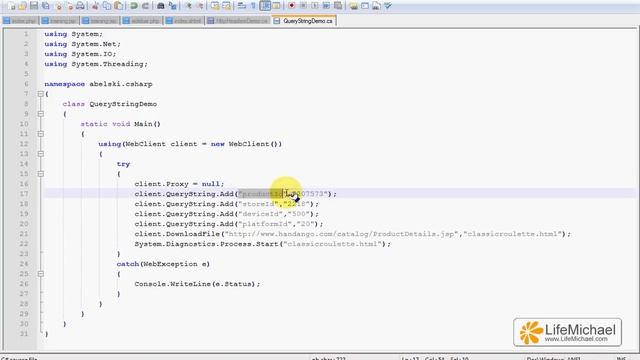Start macro recording with the red dot icon
This screenshot has height=360, width=640.
291,6
